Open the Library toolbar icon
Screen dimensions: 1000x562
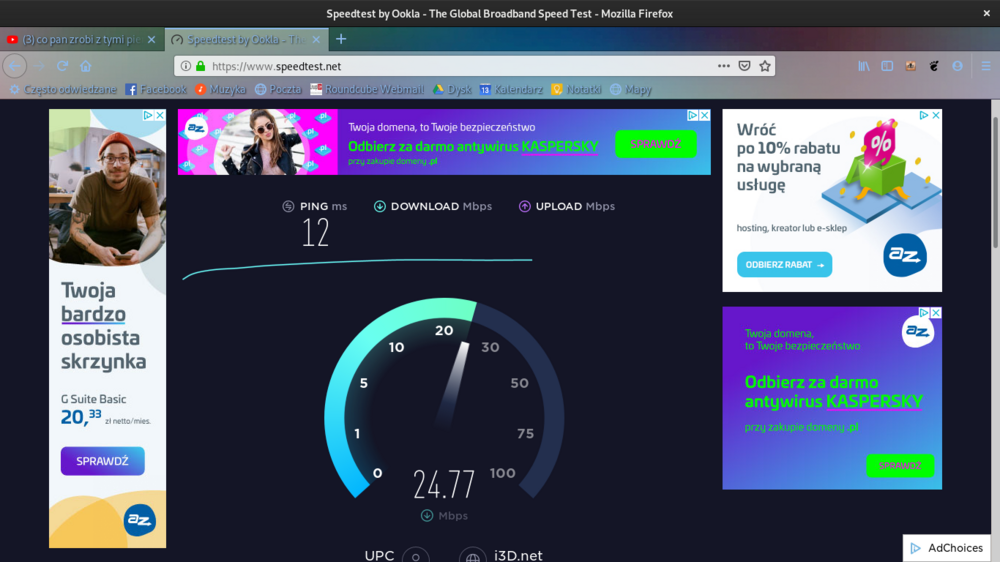(864, 66)
